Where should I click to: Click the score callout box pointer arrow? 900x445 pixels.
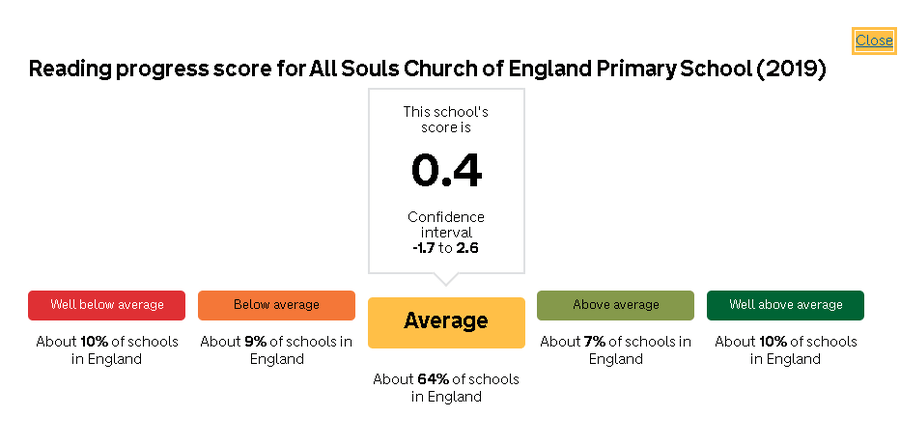(446, 279)
